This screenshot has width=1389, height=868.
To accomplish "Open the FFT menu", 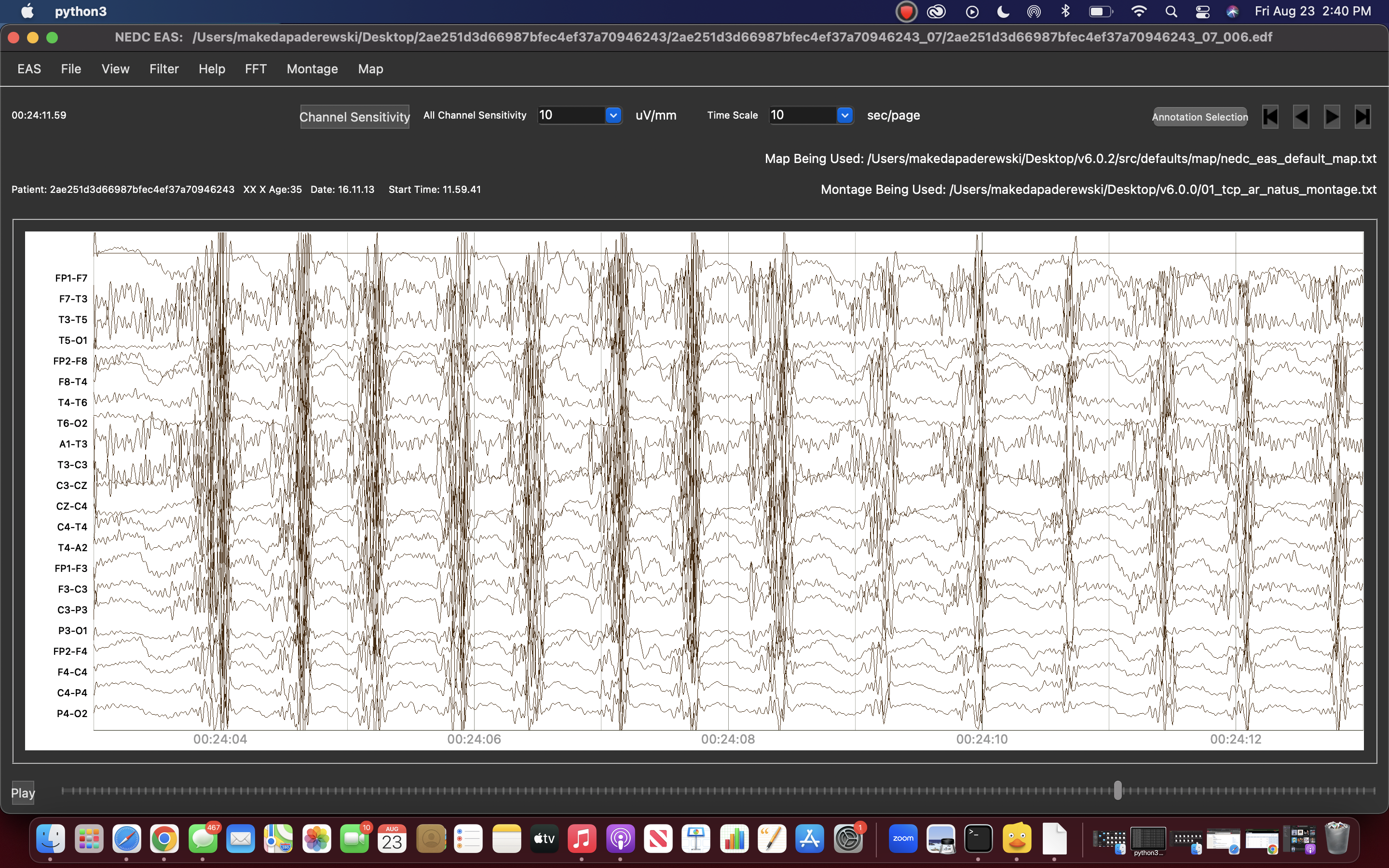I will point(256,69).
